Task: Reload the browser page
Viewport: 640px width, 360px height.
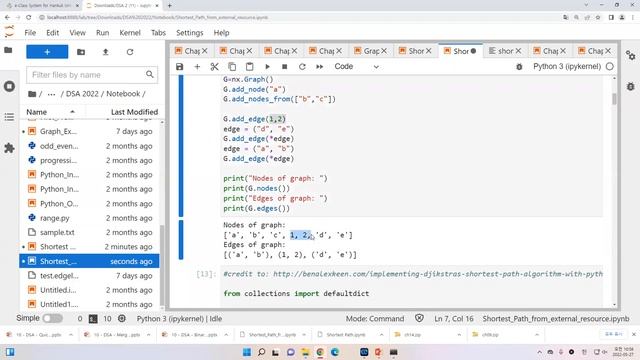Action: tap(28, 18)
